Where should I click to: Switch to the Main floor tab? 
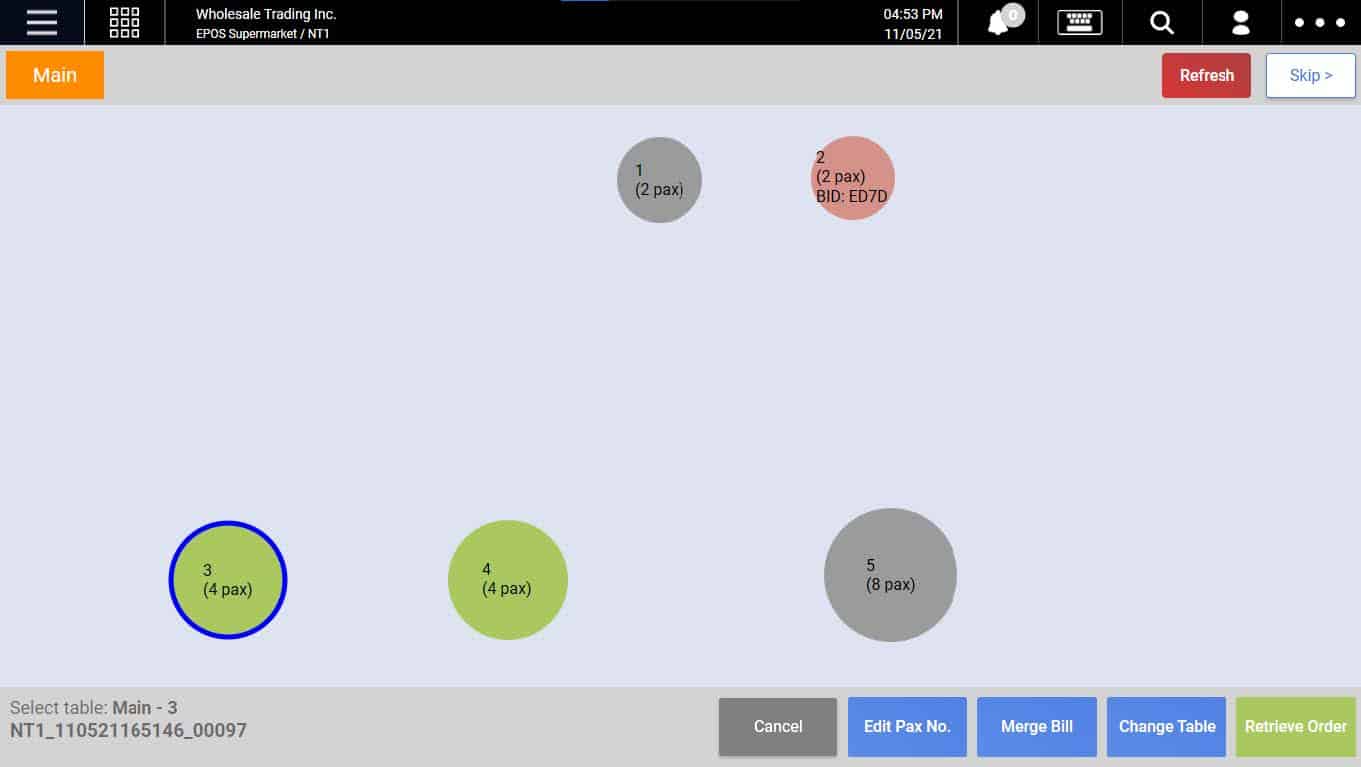(x=55, y=75)
